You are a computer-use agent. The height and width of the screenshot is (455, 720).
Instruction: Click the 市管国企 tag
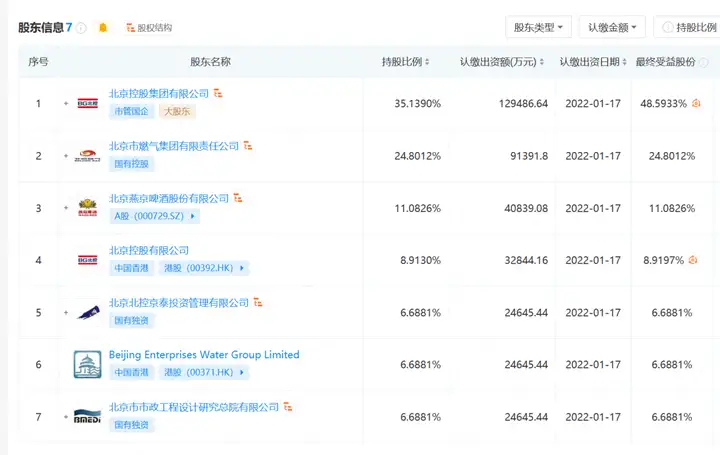click(131, 111)
